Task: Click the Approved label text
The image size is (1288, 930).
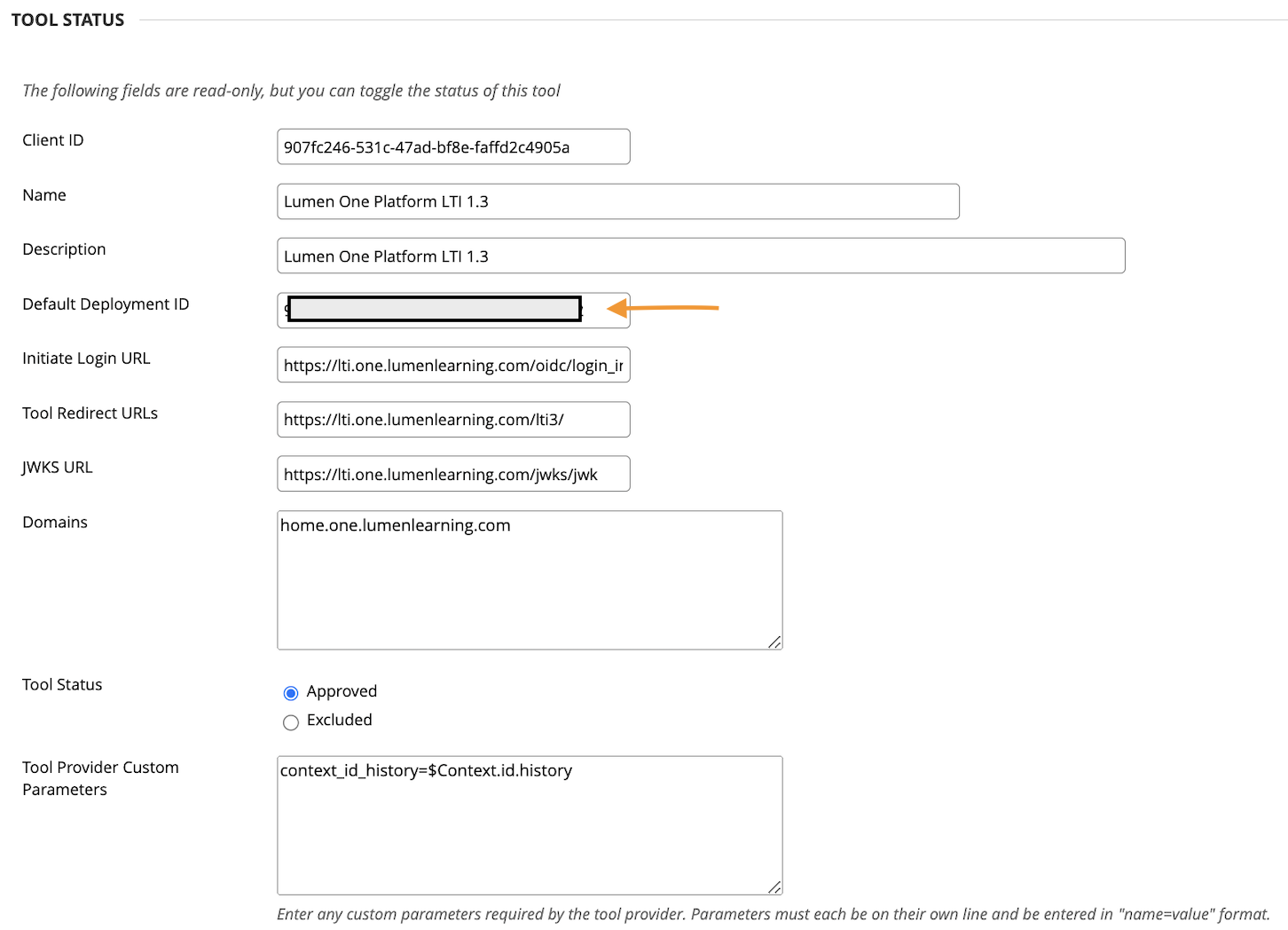Action: click(x=341, y=691)
